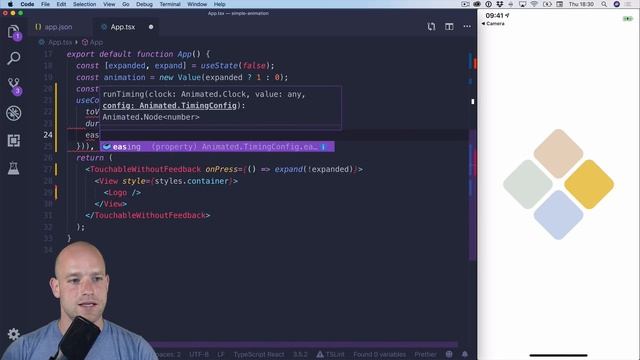
Task: Open the Go menu
Action: (x=126, y=4)
